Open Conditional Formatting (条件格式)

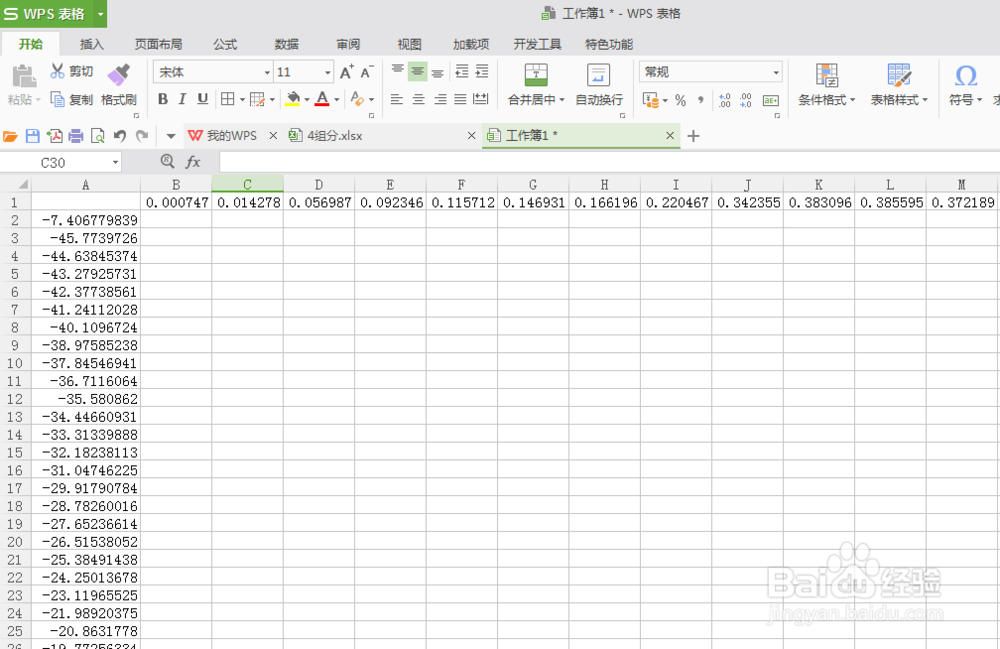(x=827, y=84)
